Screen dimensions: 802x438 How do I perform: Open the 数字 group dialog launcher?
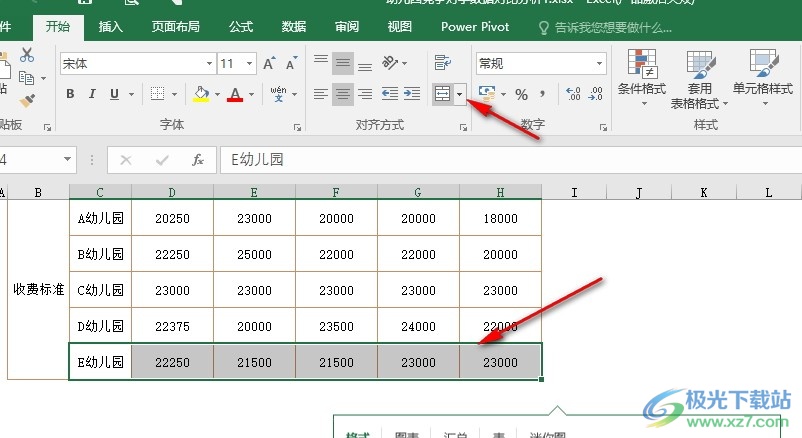click(x=603, y=127)
